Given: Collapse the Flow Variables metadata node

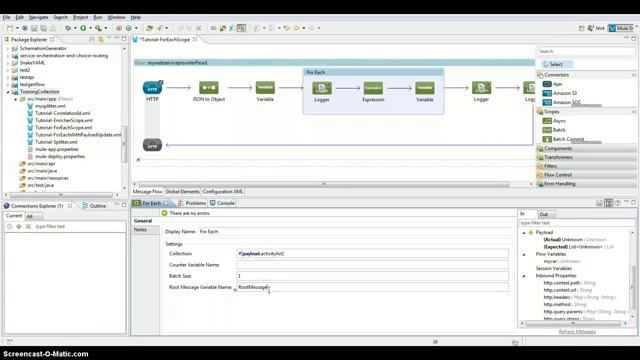Looking at the screenshot, I should pos(524,254).
